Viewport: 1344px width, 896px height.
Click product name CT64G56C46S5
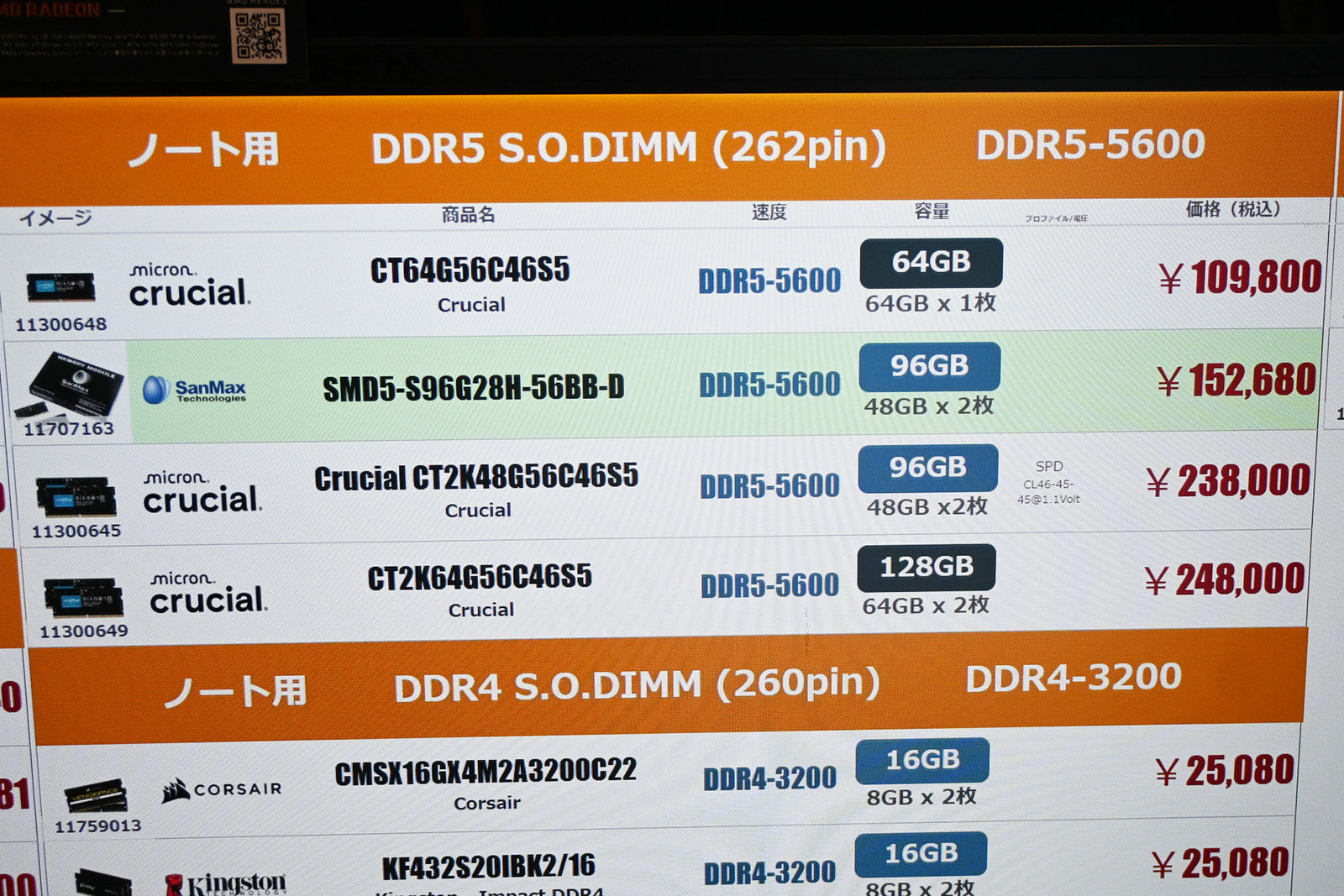[470, 270]
